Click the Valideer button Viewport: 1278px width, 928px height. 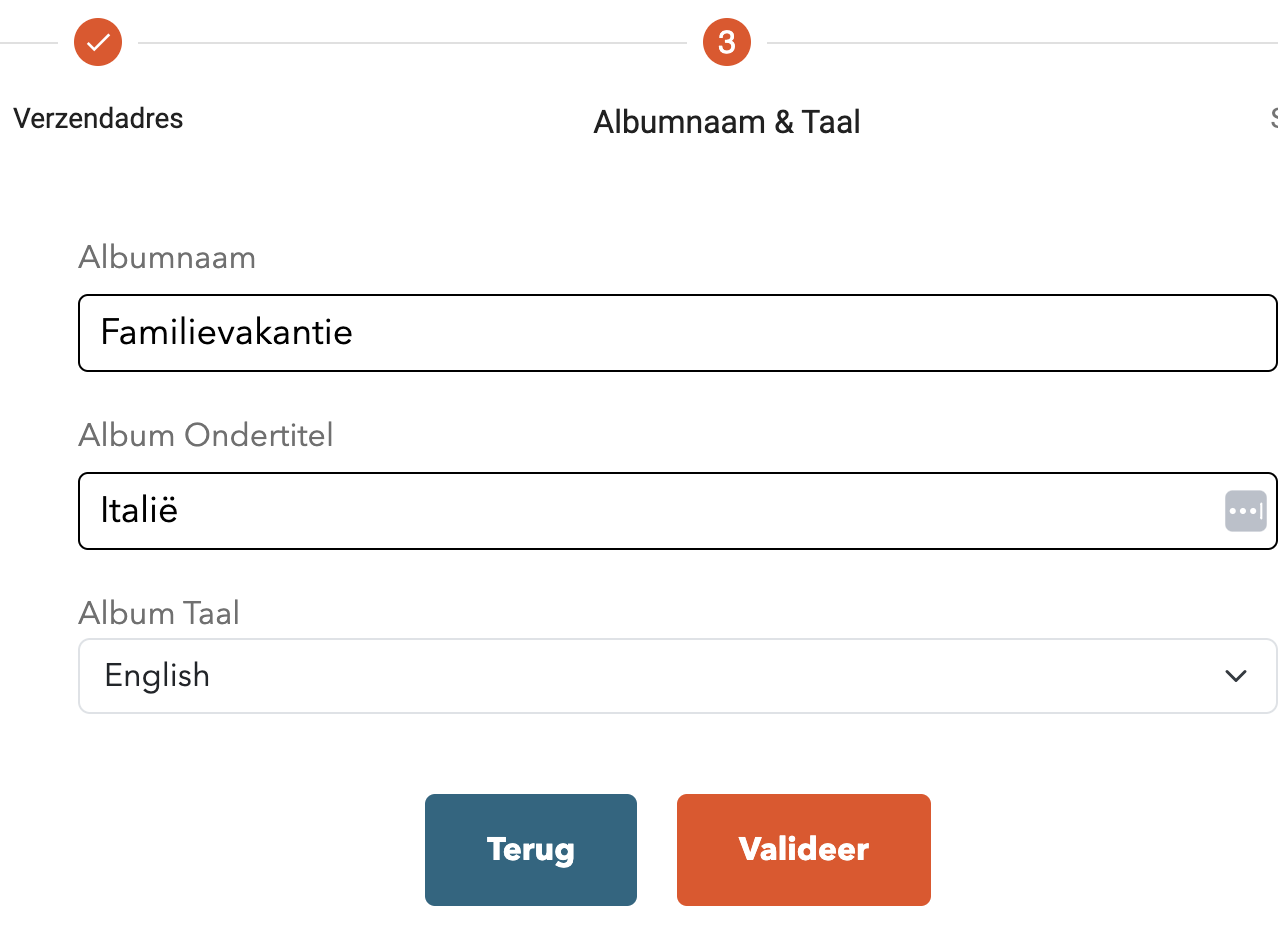pos(804,850)
